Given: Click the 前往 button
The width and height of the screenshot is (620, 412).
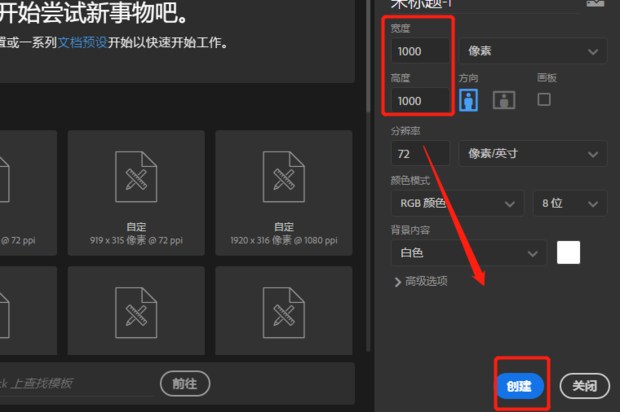Looking at the screenshot, I should (185, 383).
